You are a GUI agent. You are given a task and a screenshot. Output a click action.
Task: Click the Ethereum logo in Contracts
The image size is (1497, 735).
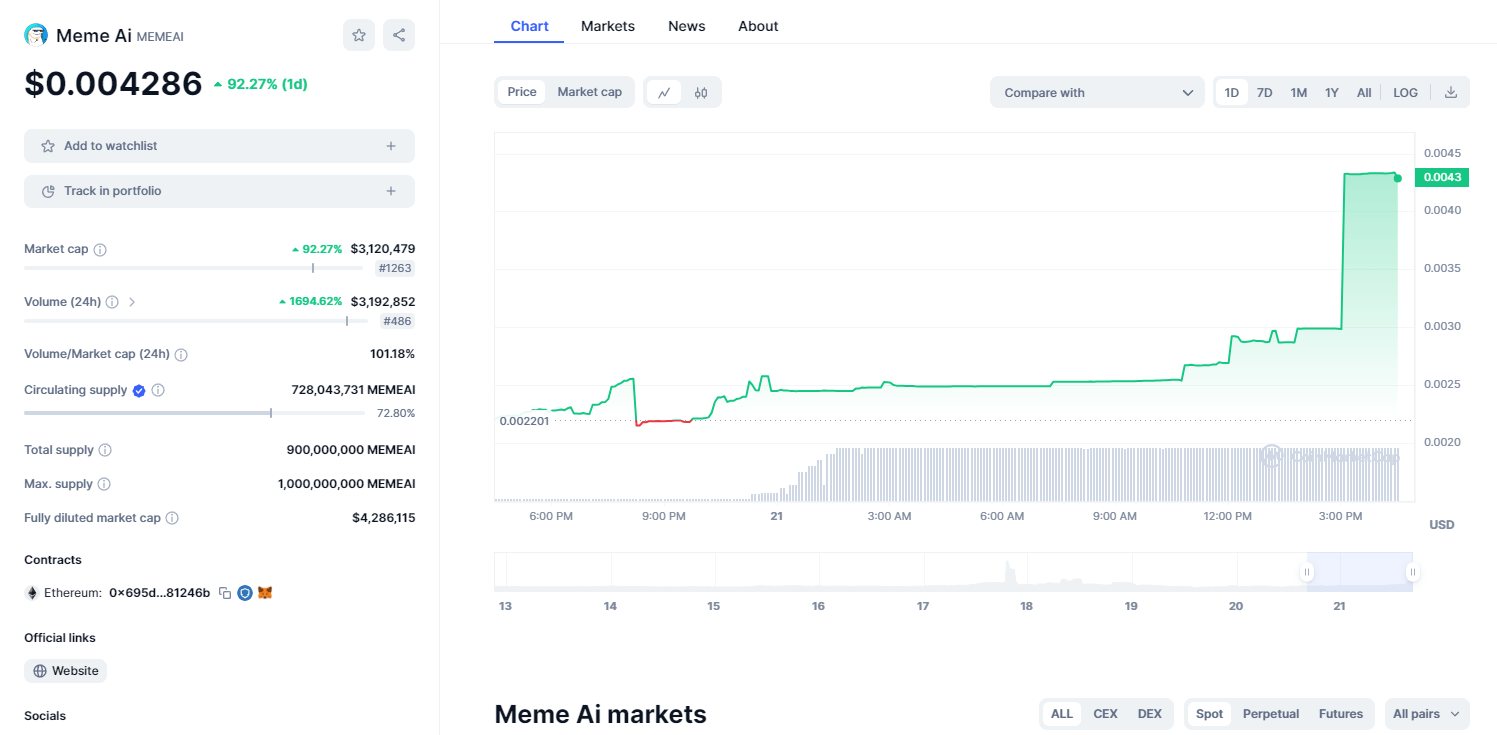(32, 593)
